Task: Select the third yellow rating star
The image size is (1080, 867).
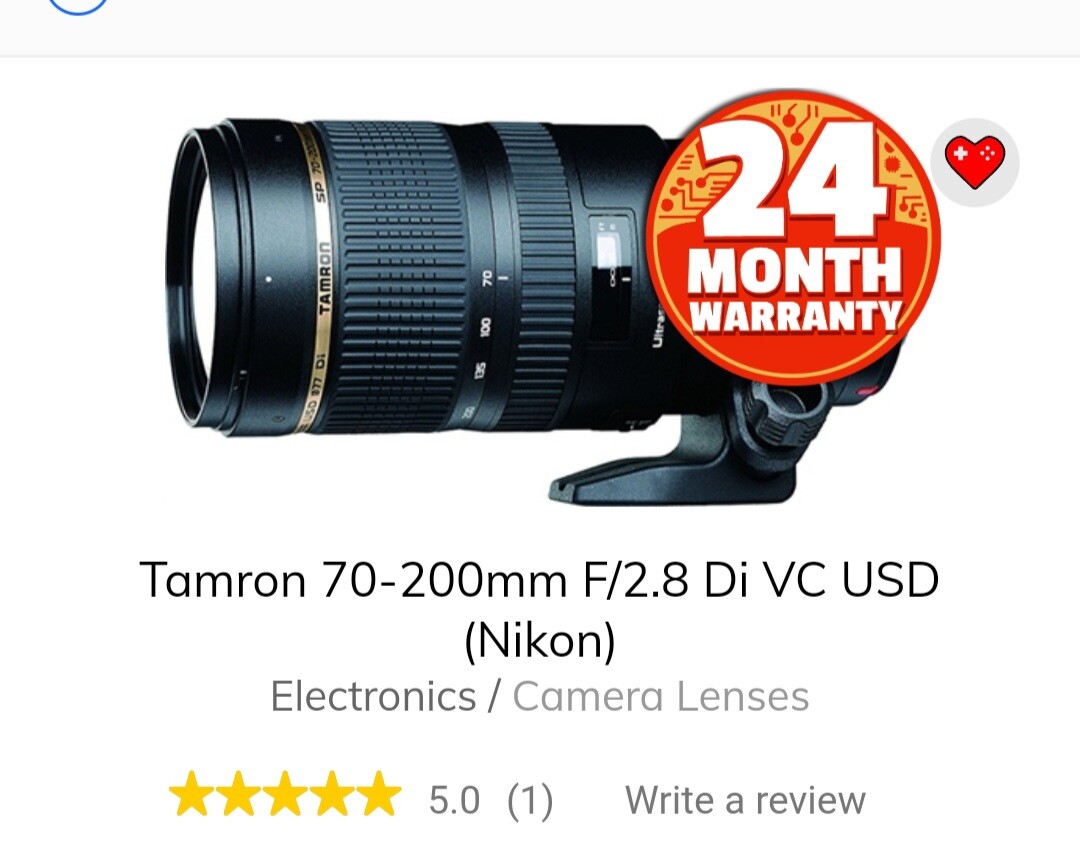Action: click(x=285, y=794)
